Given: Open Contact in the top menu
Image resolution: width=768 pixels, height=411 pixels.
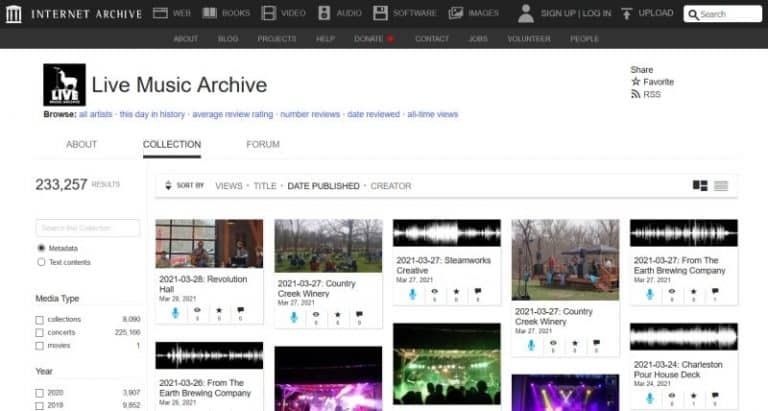Looking at the screenshot, I should (432, 39).
